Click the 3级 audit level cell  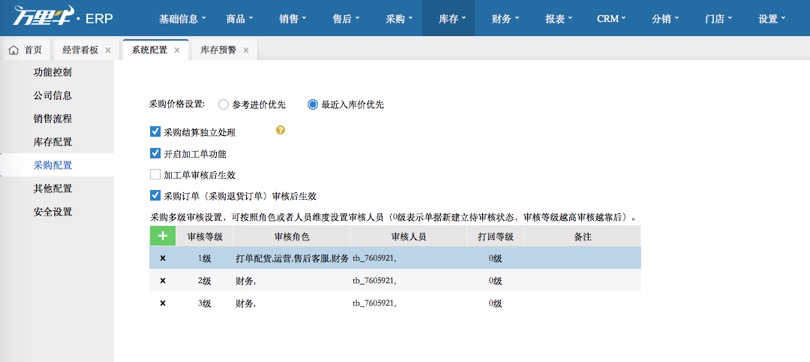coord(205,303)
